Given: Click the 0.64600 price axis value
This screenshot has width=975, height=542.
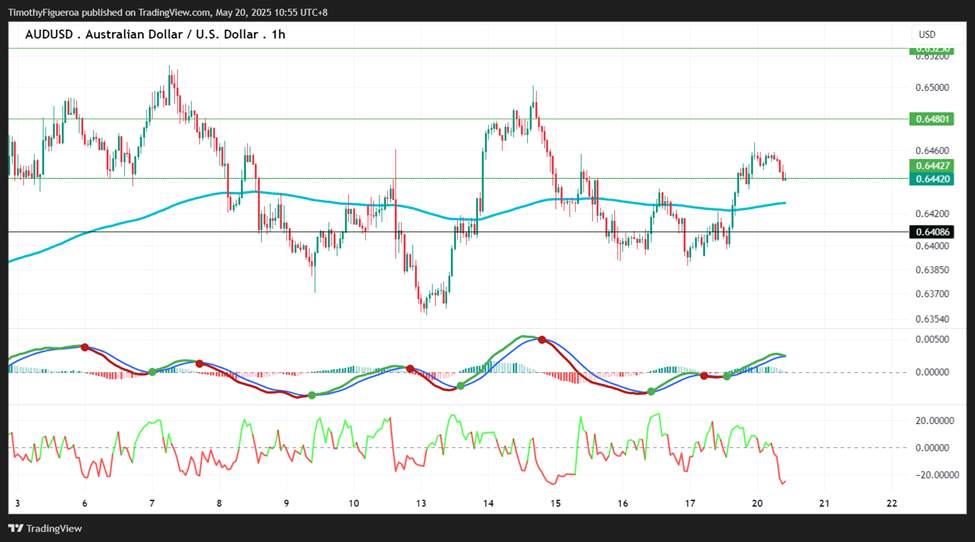Looking at the screenshot, I should tap(932, 150).
